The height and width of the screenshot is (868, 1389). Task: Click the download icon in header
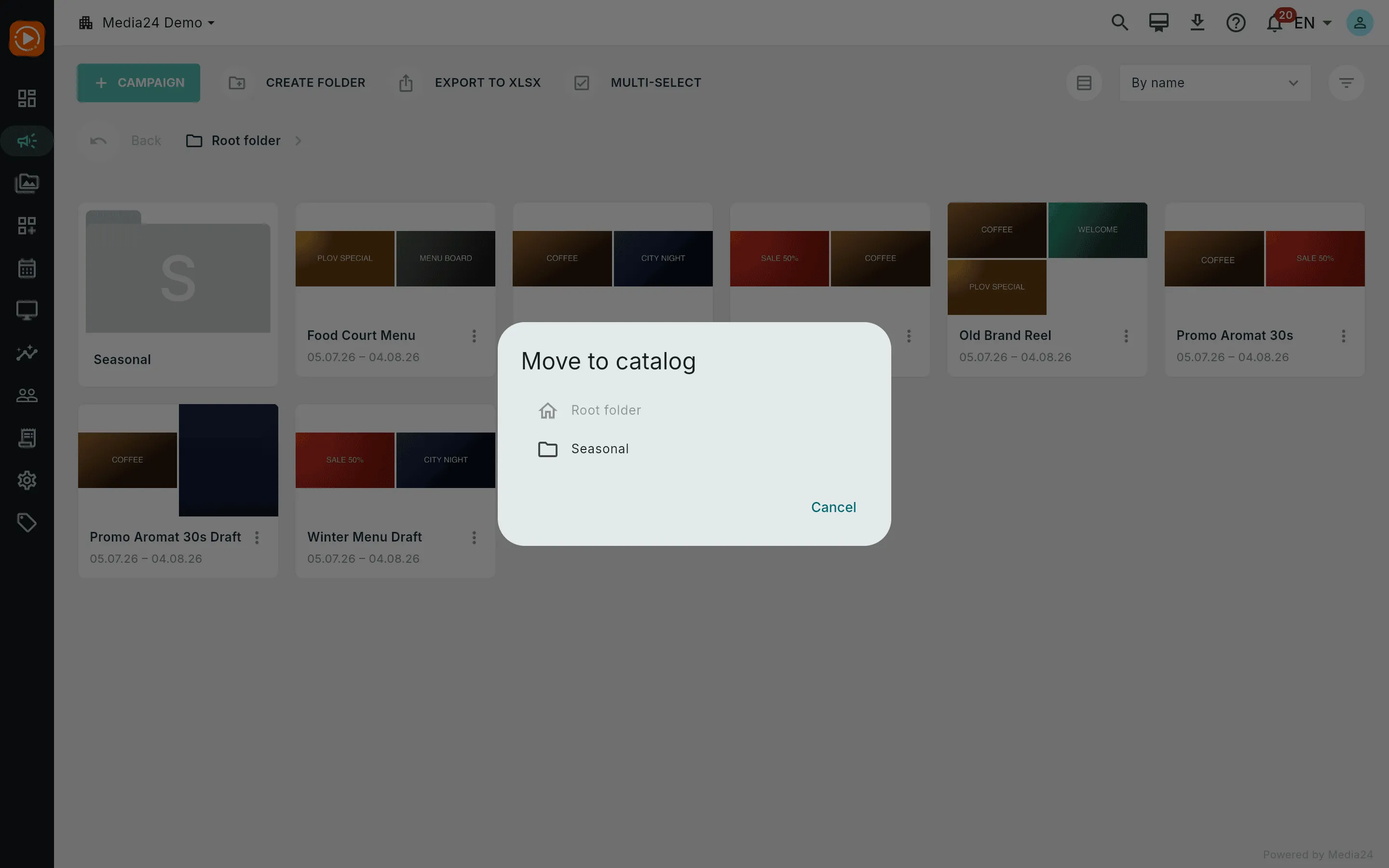pos(1198,22)
